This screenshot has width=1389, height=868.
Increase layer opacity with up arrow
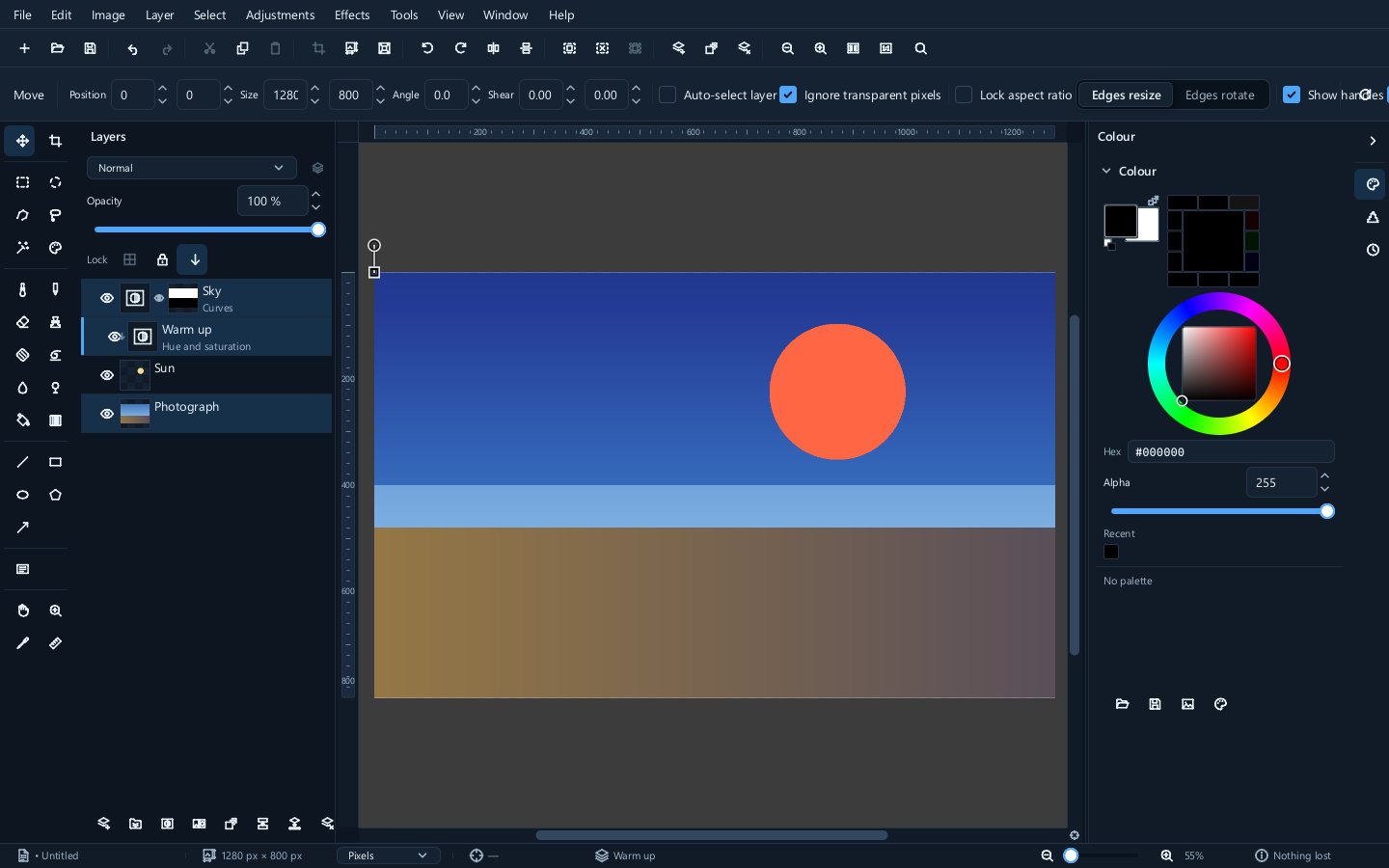tap(315, 194)
